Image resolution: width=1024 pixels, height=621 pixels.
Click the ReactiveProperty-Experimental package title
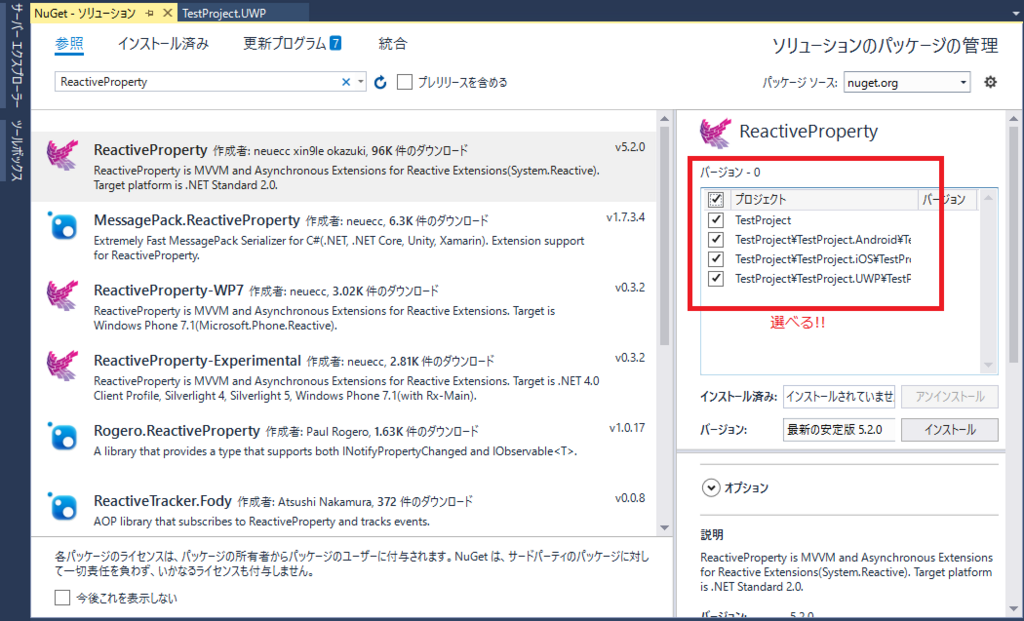197,360
